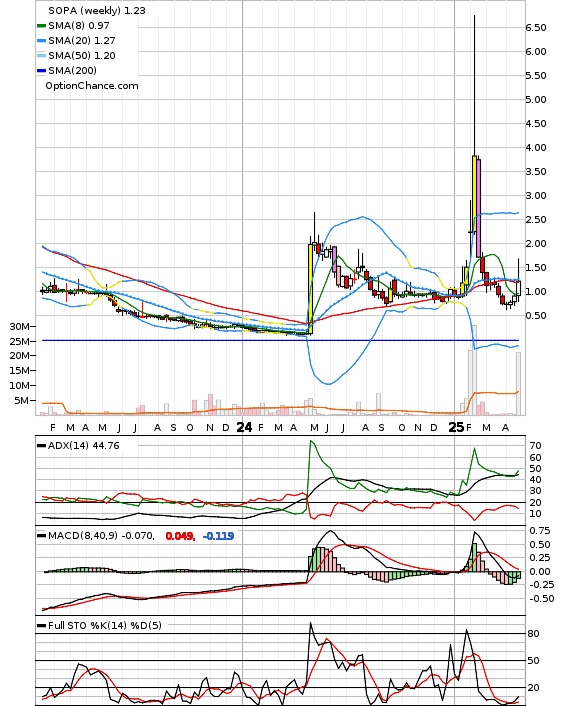Click the 6.50 price axis label
This screenshot has height=706, width=566.
(536, 27)
